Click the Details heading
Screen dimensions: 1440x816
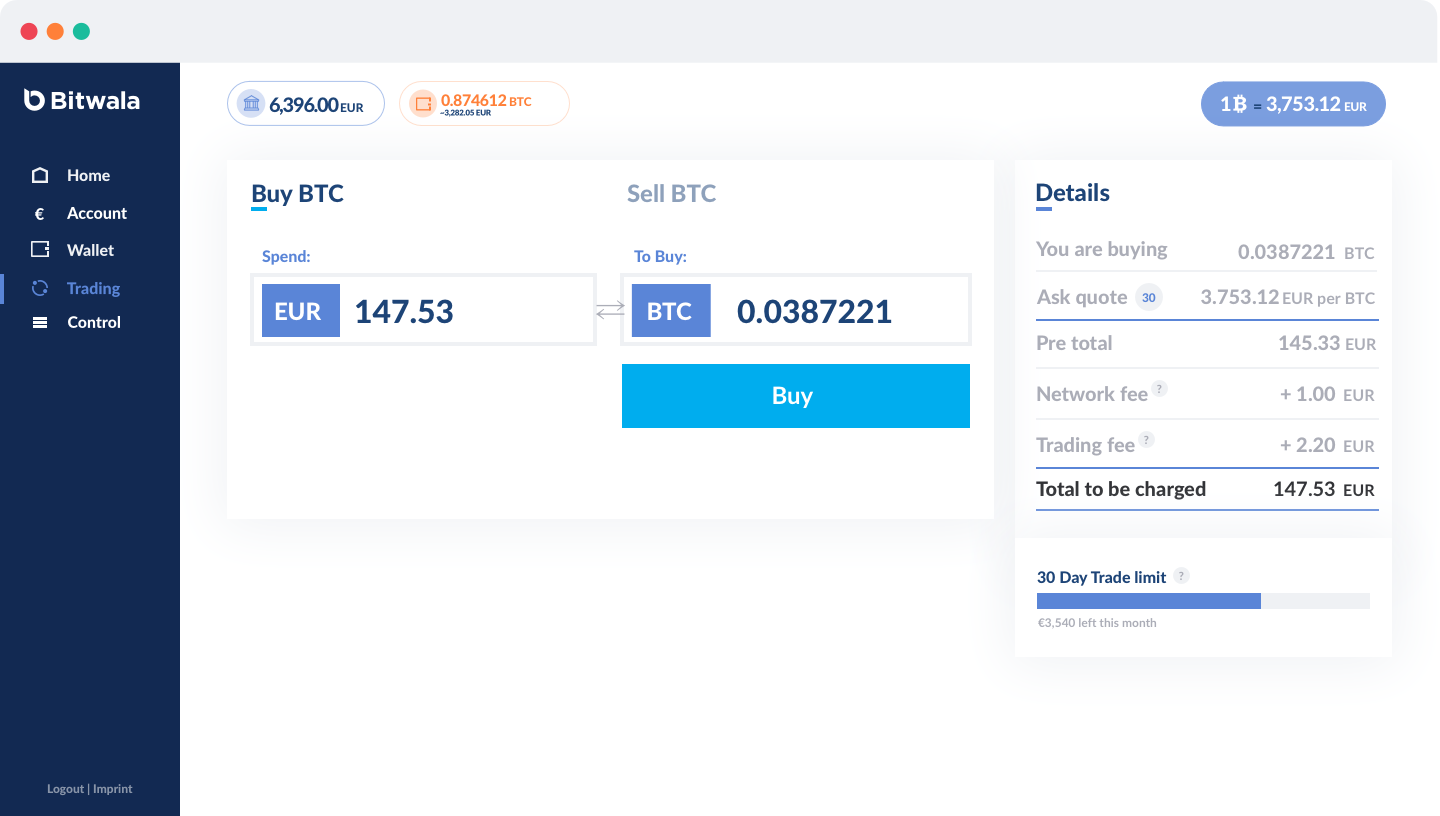[1072, 193]
